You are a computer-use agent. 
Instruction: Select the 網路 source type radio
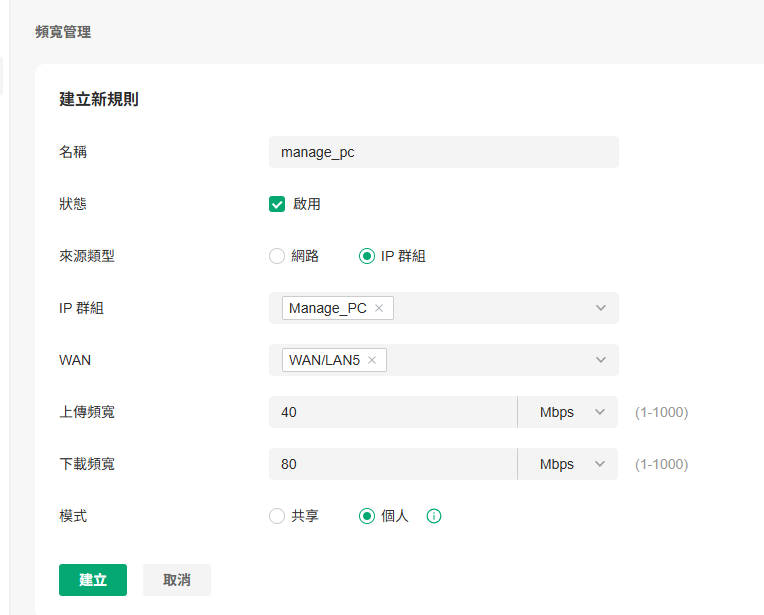coord(277,256)
